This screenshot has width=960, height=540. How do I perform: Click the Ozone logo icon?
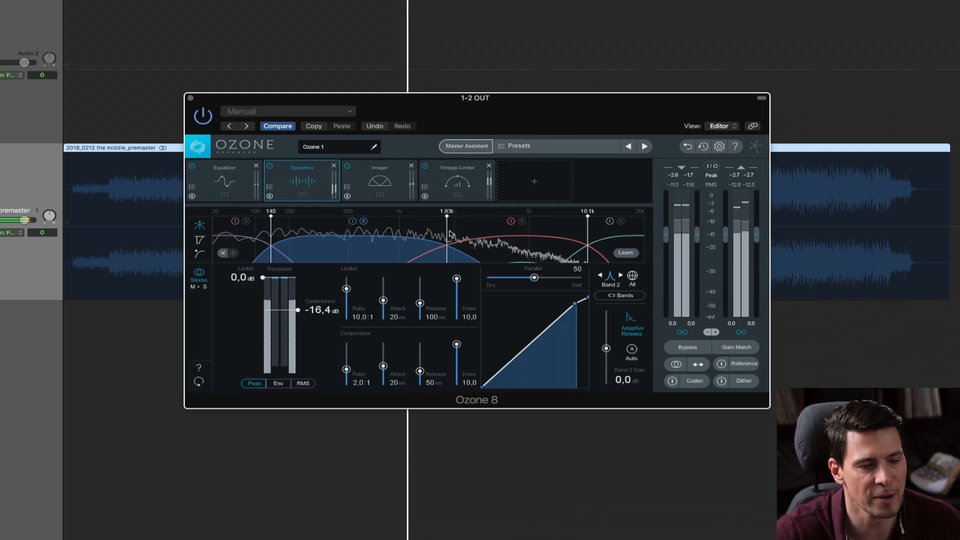click(x=198, y=146)
